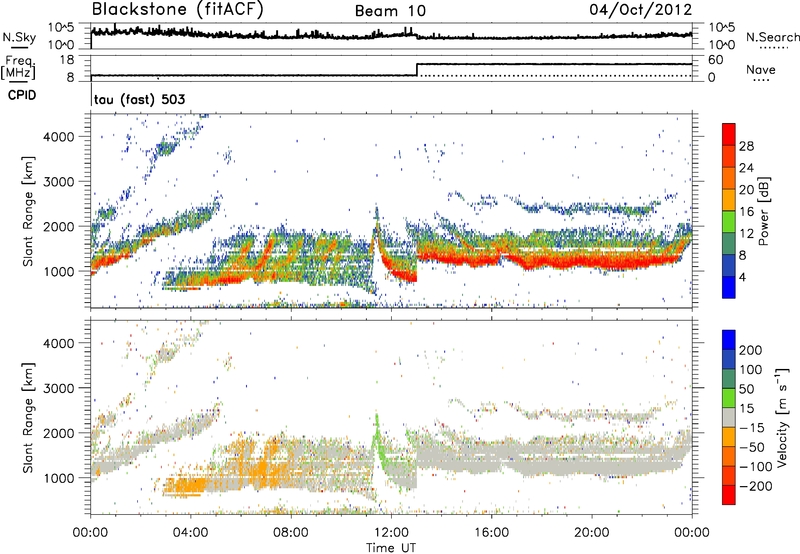Select the 'N.Search' legend label

tap(772, 37)
